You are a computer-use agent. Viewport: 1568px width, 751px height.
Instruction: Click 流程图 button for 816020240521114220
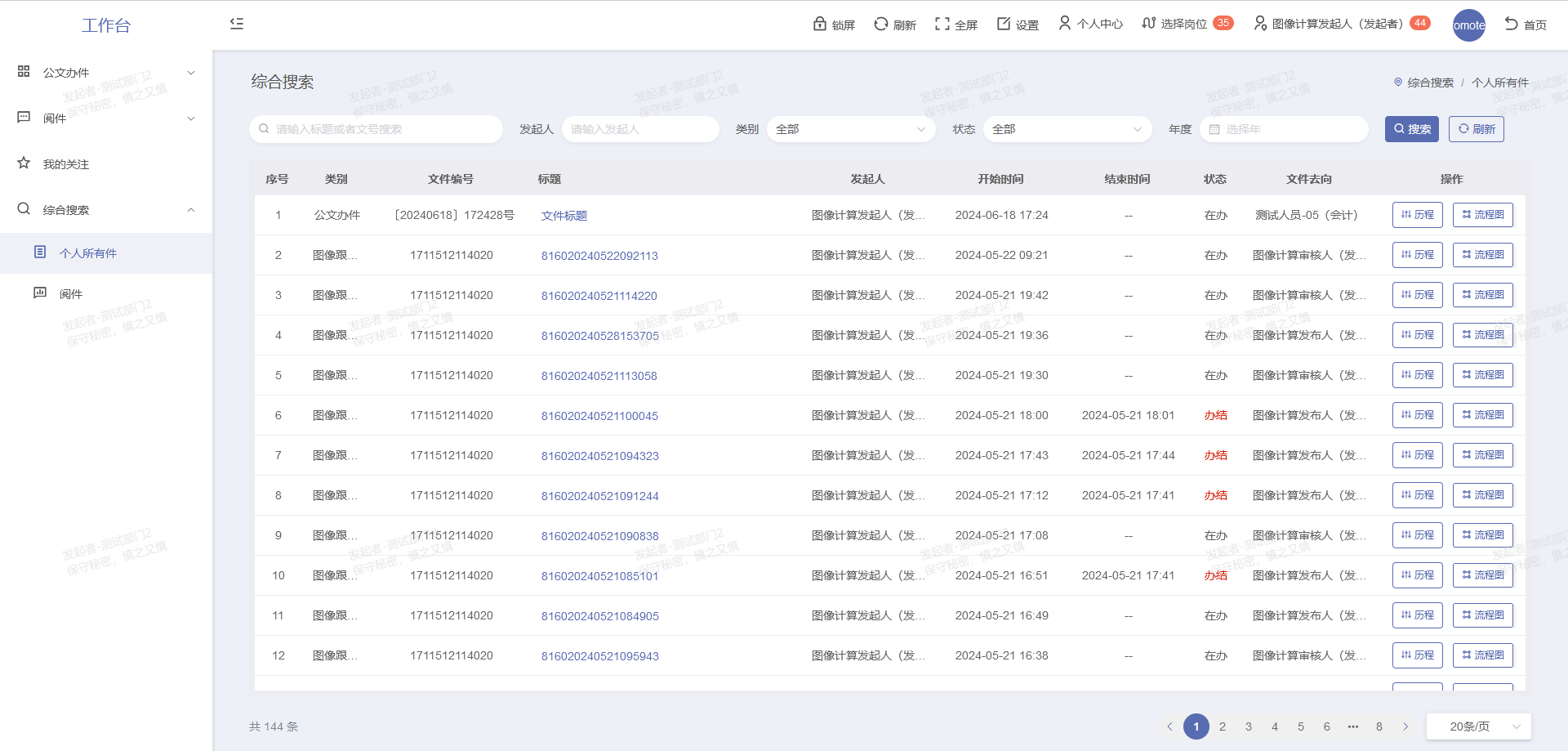(x=1482, y=295)
